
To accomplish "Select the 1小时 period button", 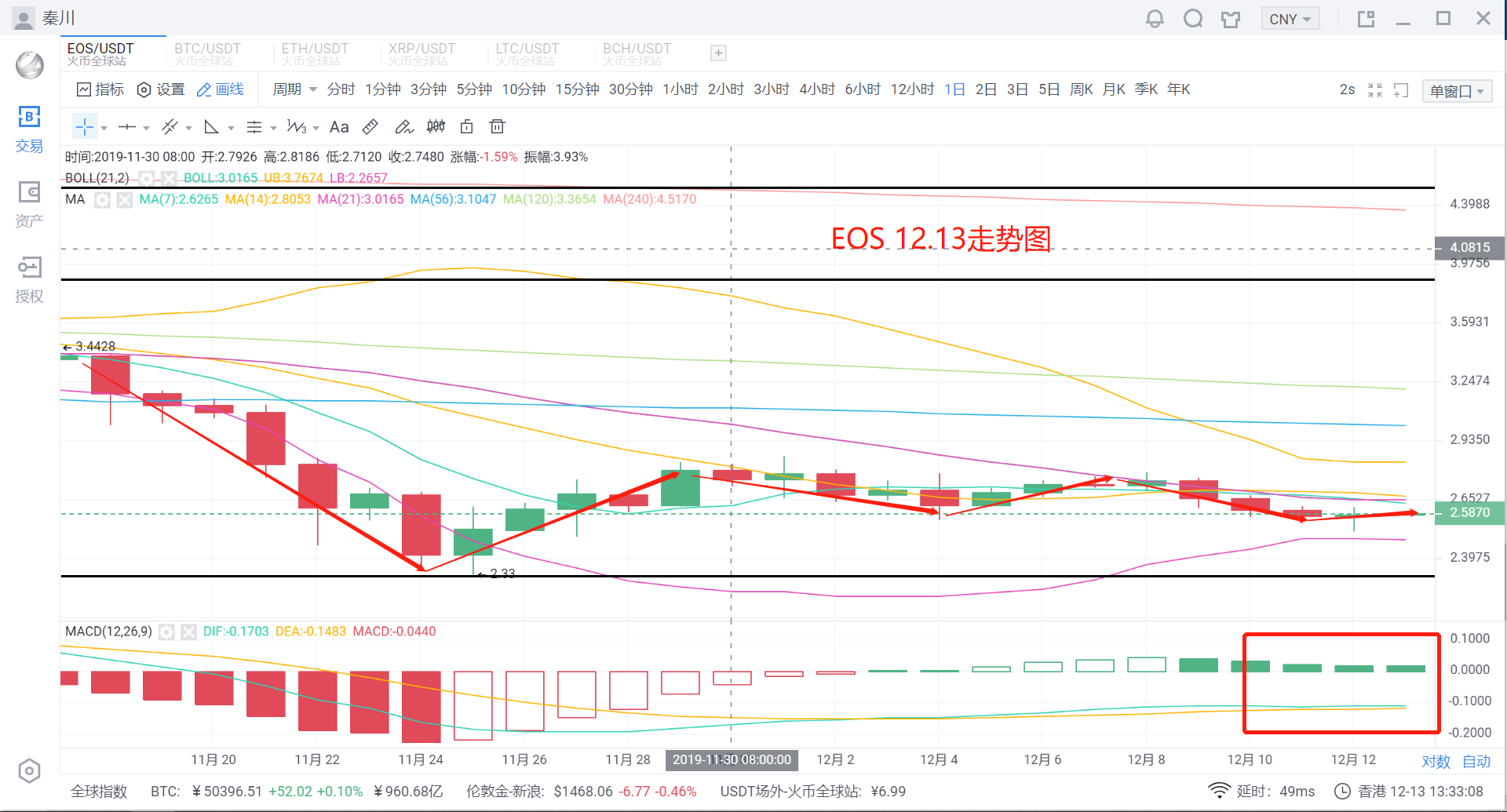I will (681, 89).
